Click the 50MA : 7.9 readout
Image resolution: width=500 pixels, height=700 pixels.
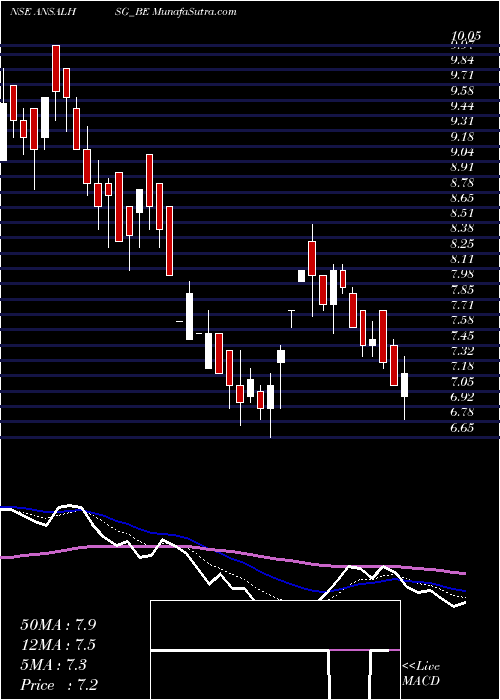(58, 625)
